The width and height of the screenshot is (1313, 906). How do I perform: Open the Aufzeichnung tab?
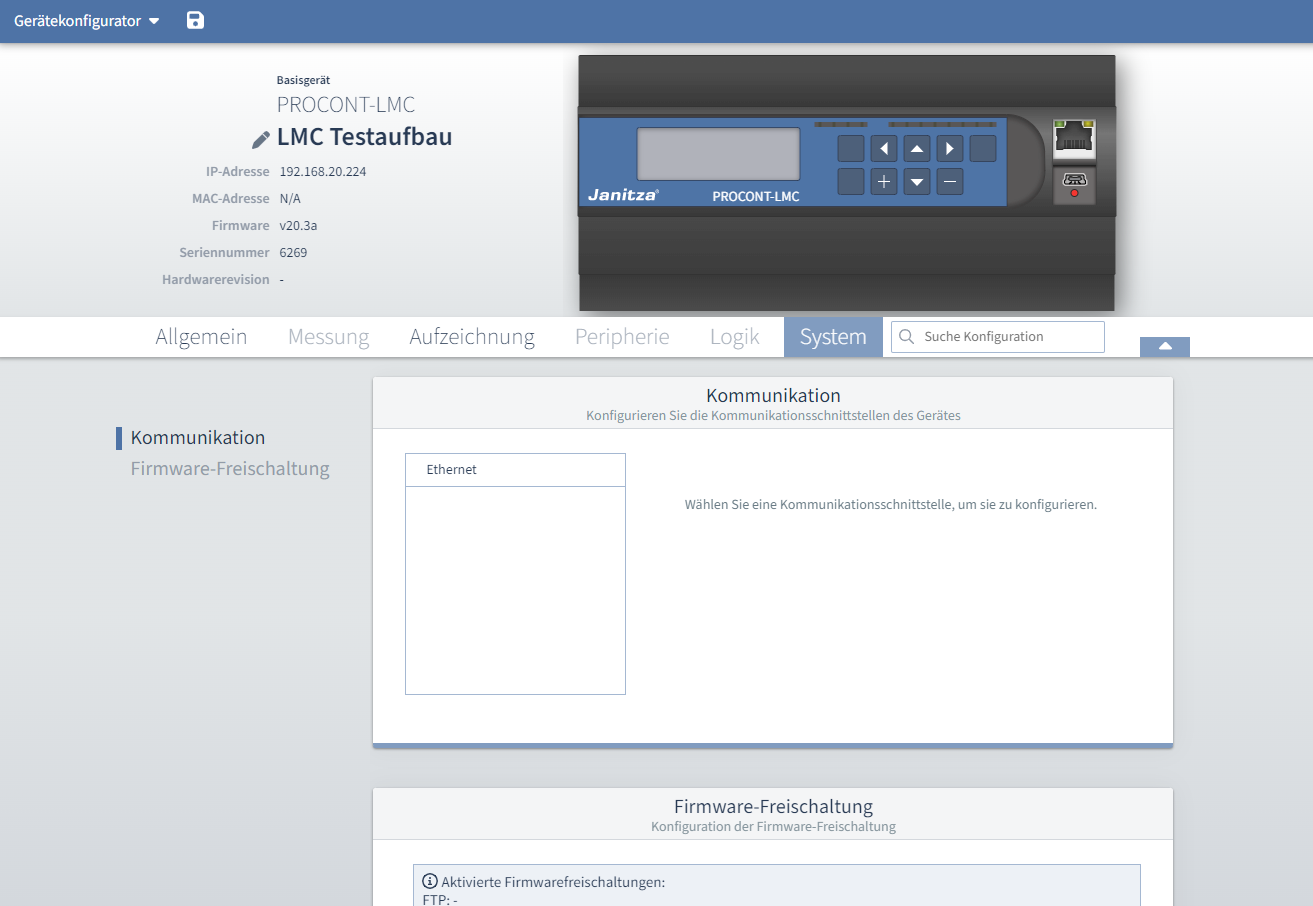pyautogui.click(x=472, y=337)
